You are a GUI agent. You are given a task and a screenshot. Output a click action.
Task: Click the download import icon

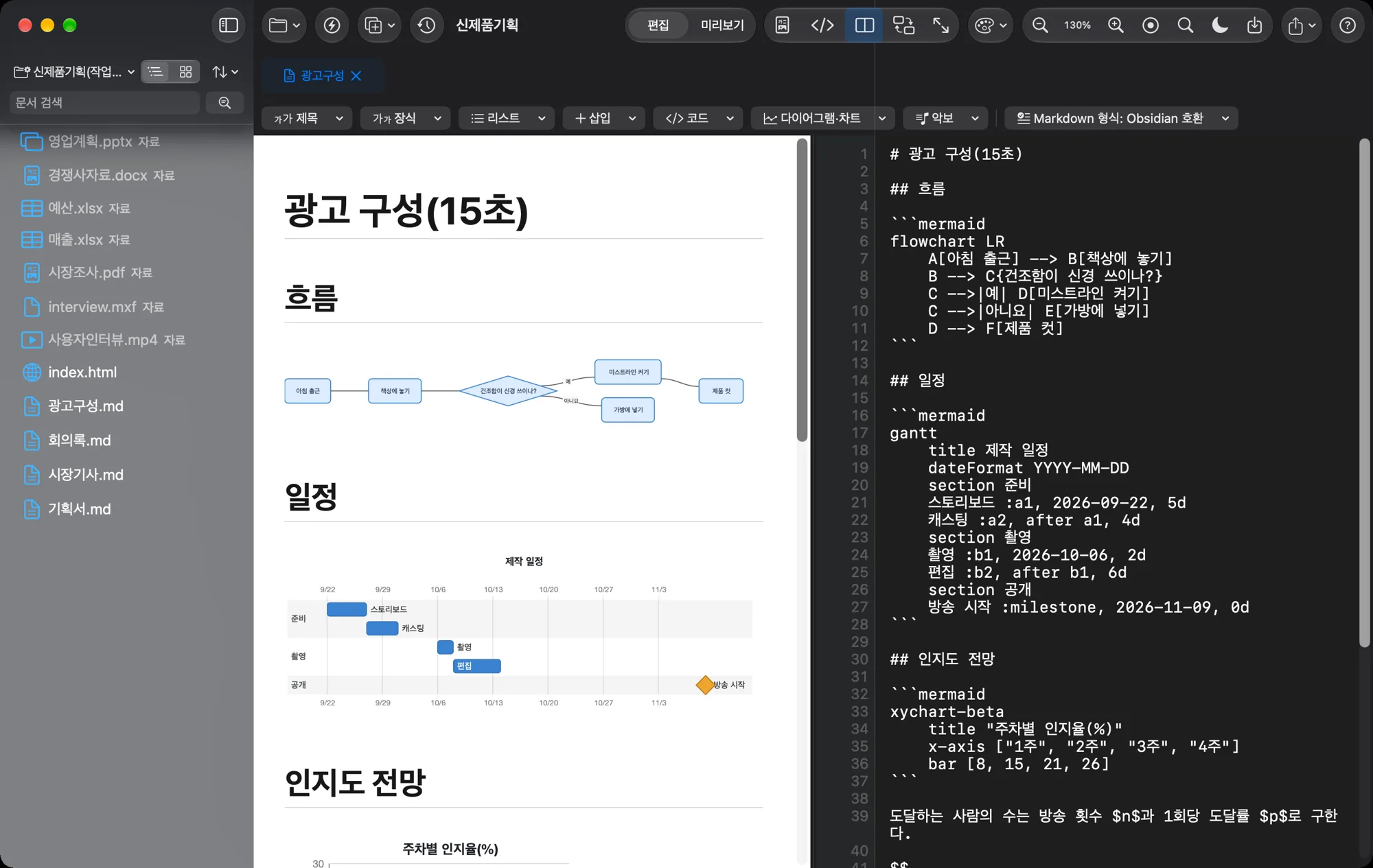[x=1254, y=25]
